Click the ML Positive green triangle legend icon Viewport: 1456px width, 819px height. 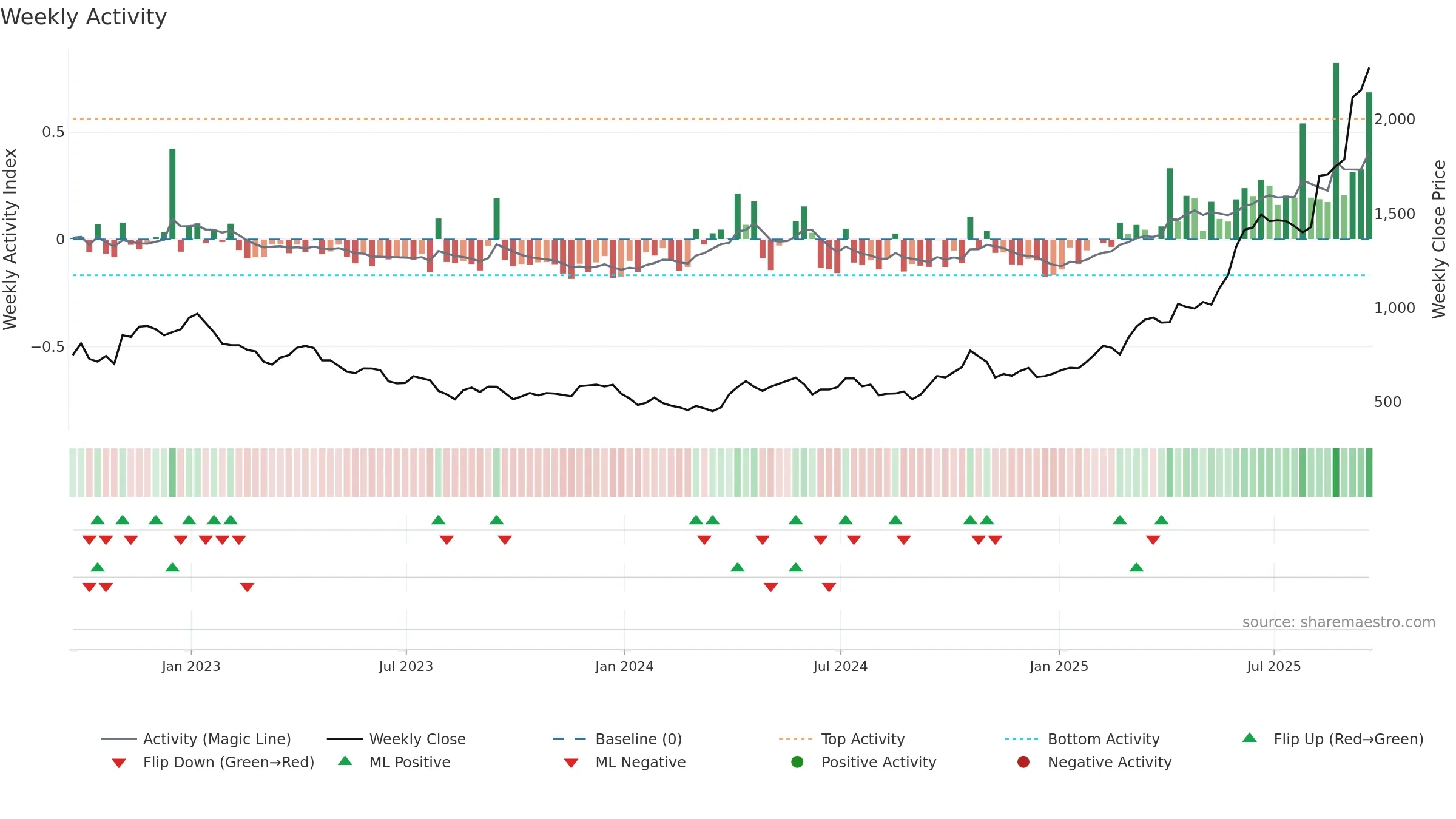coord(345,761)
